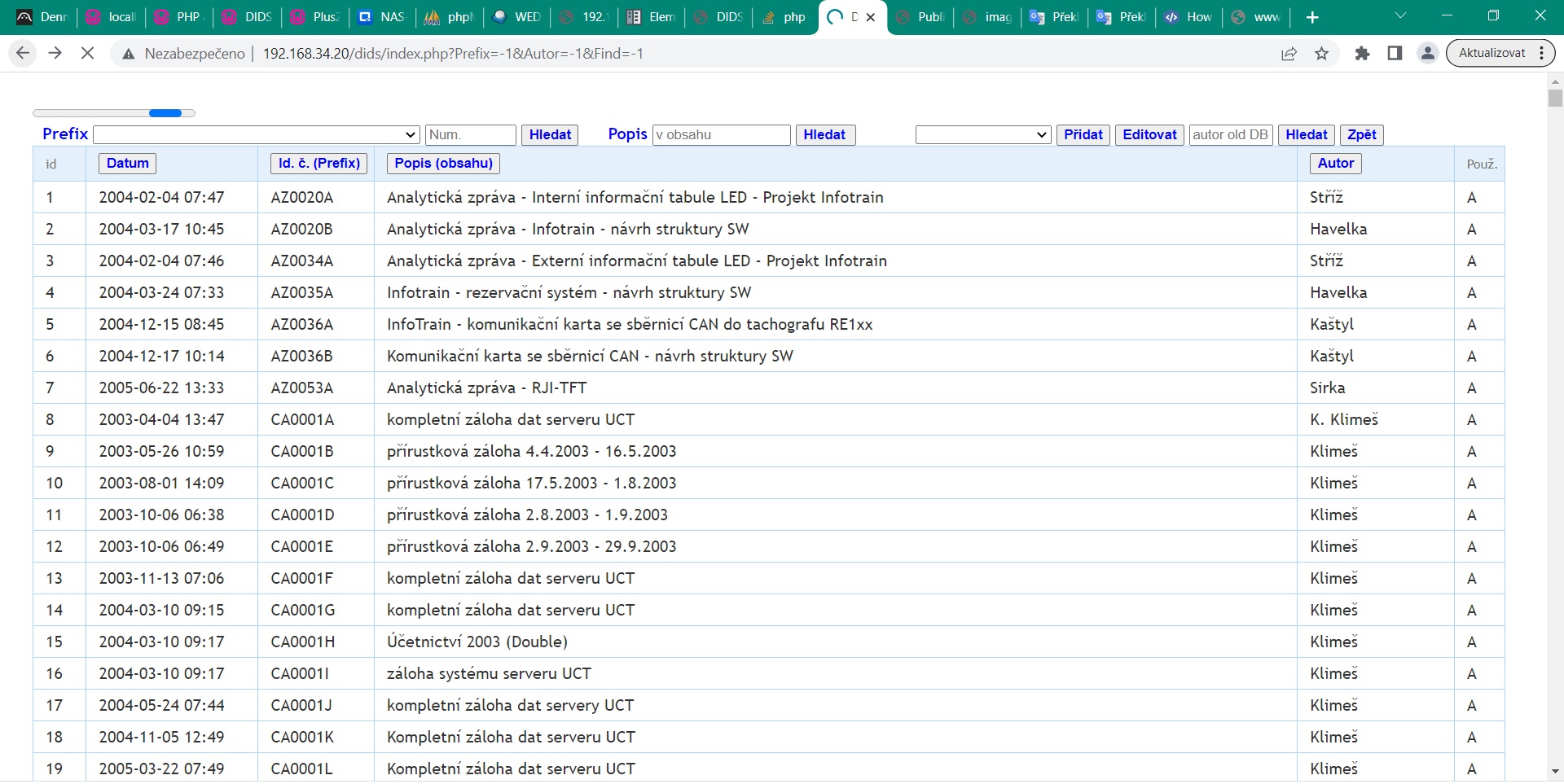Viewport: 1564px width, 784px height.
Task: Click the bookmark star icon
Action: (1321, 54)
